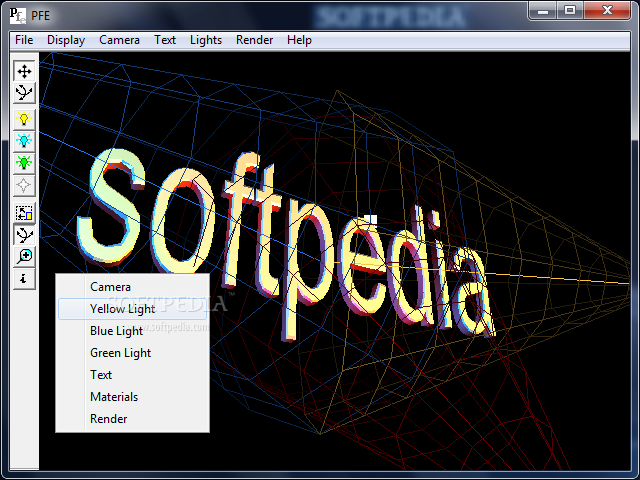Minimize the PFE window
Image resolution: width=640 pixels, height=480 pixels.
tap(543, 11)
